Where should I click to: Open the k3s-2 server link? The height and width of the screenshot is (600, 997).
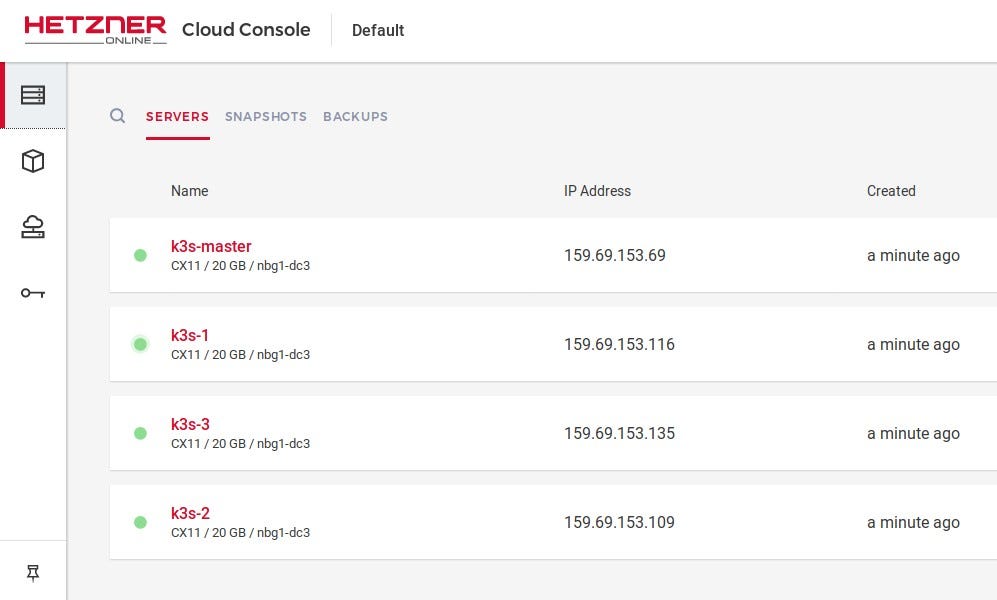(190, 513)
